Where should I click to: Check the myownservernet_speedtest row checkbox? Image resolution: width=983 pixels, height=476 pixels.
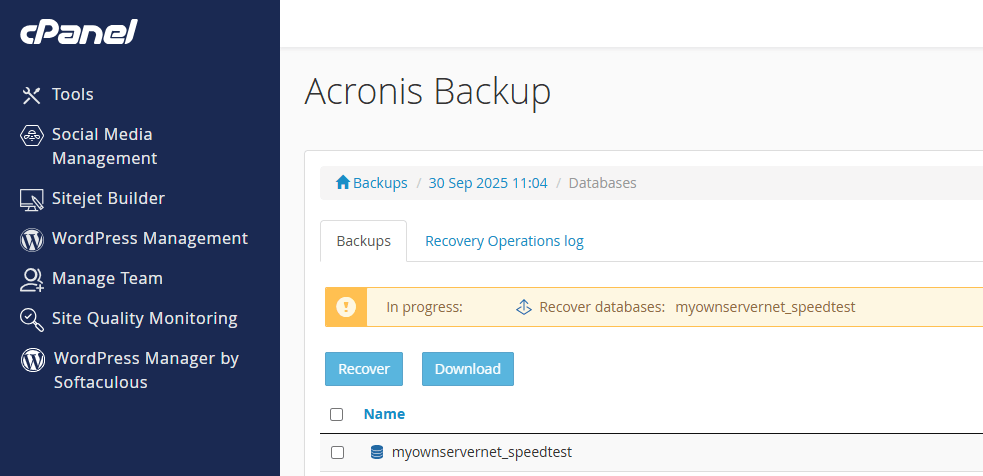[337, 452]
